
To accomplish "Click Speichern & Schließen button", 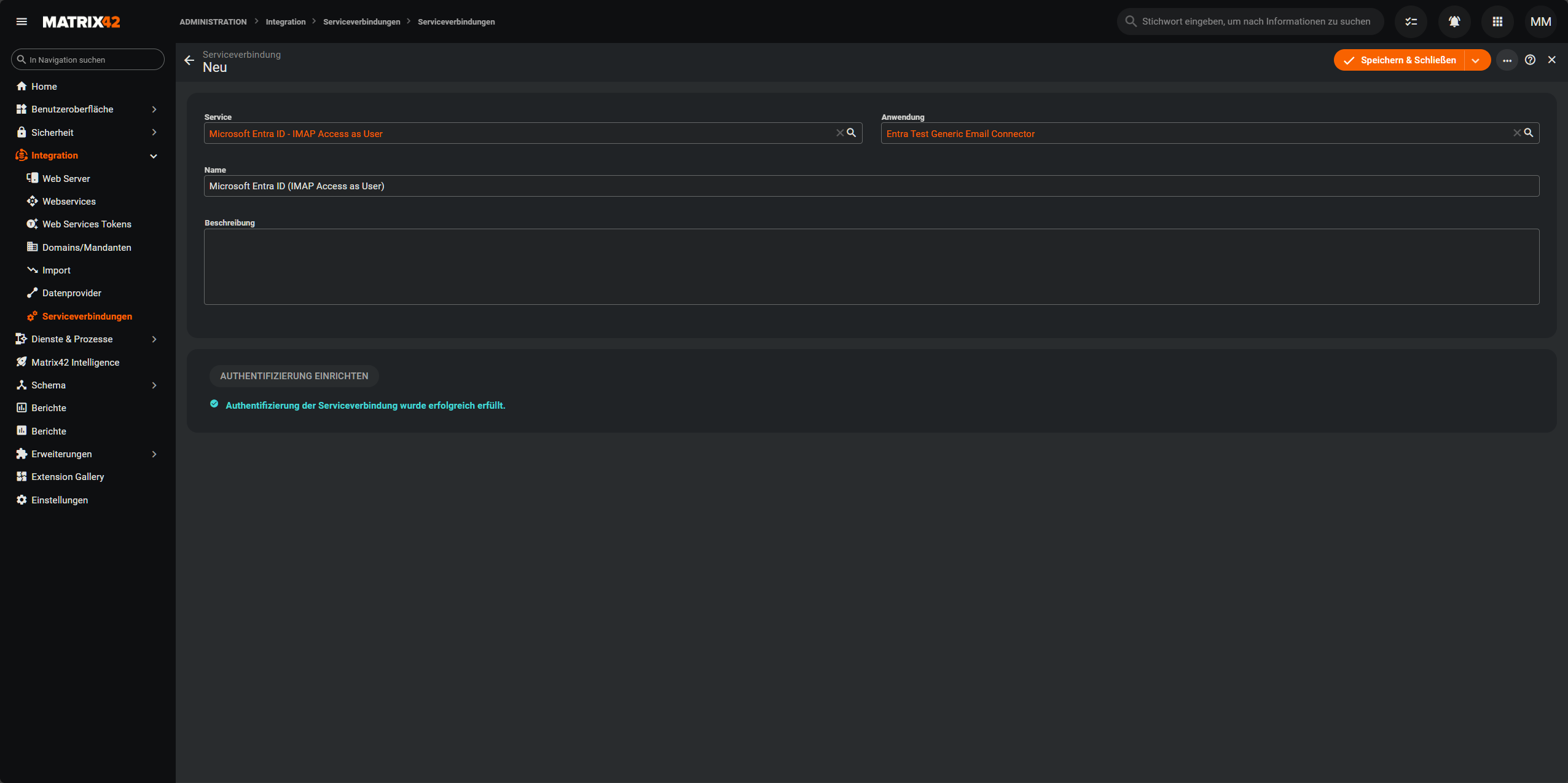I will pos(1400,60).
